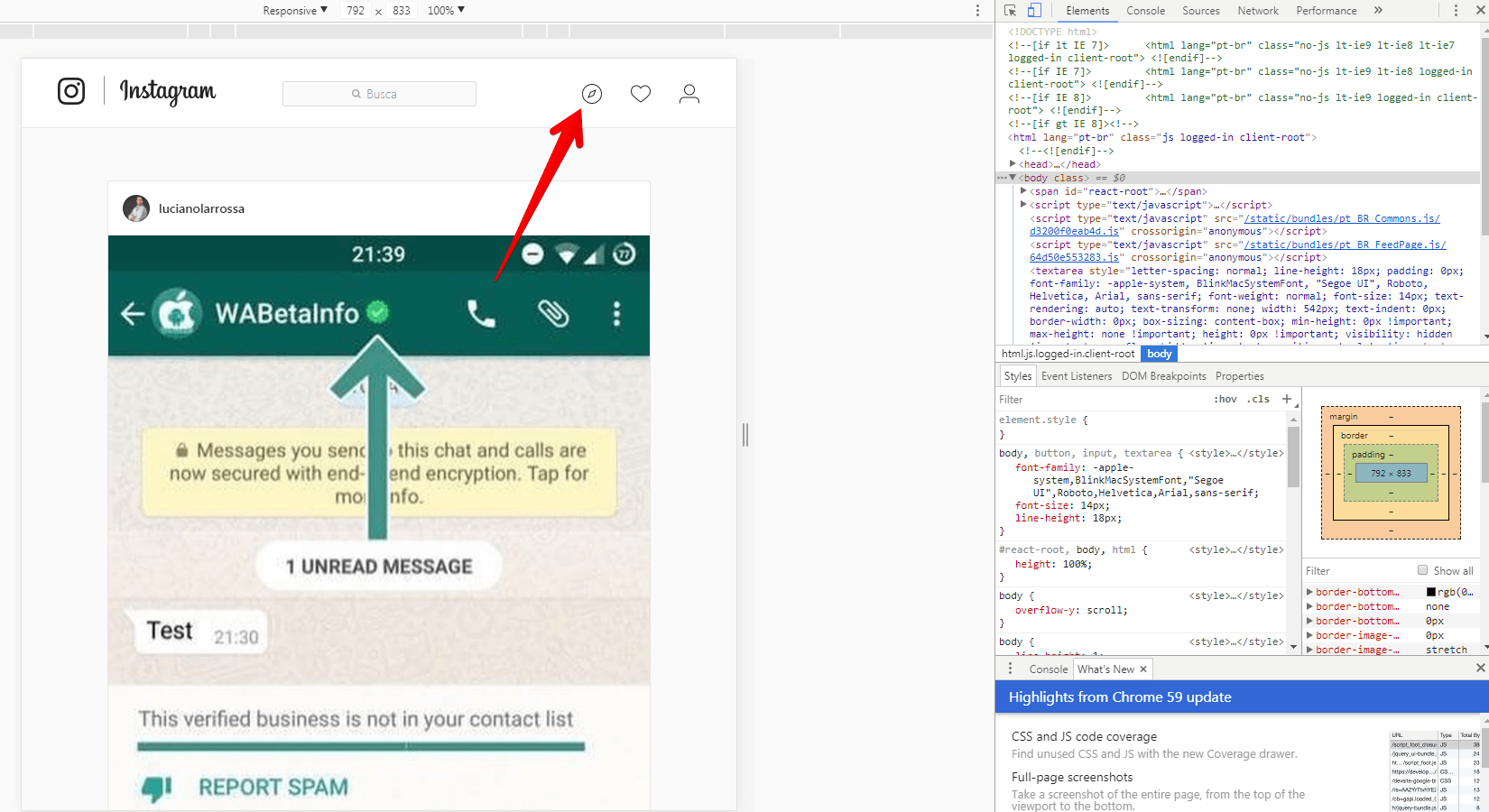This screenshot has width=1489, height=812.
Task: Expand the first border-bottom property row
Action: click(1309, 592)
